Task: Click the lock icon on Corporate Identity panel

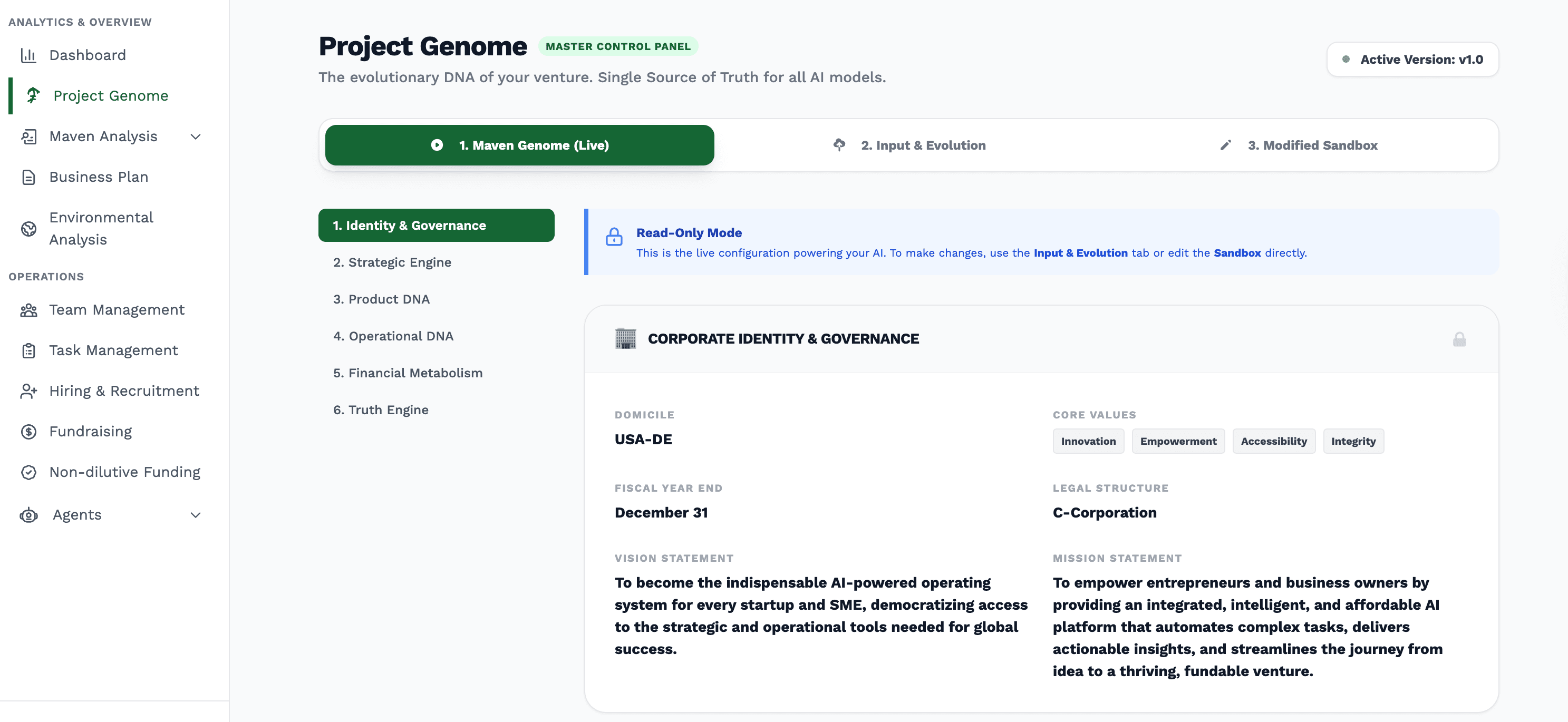Action: pos(1460,339)
